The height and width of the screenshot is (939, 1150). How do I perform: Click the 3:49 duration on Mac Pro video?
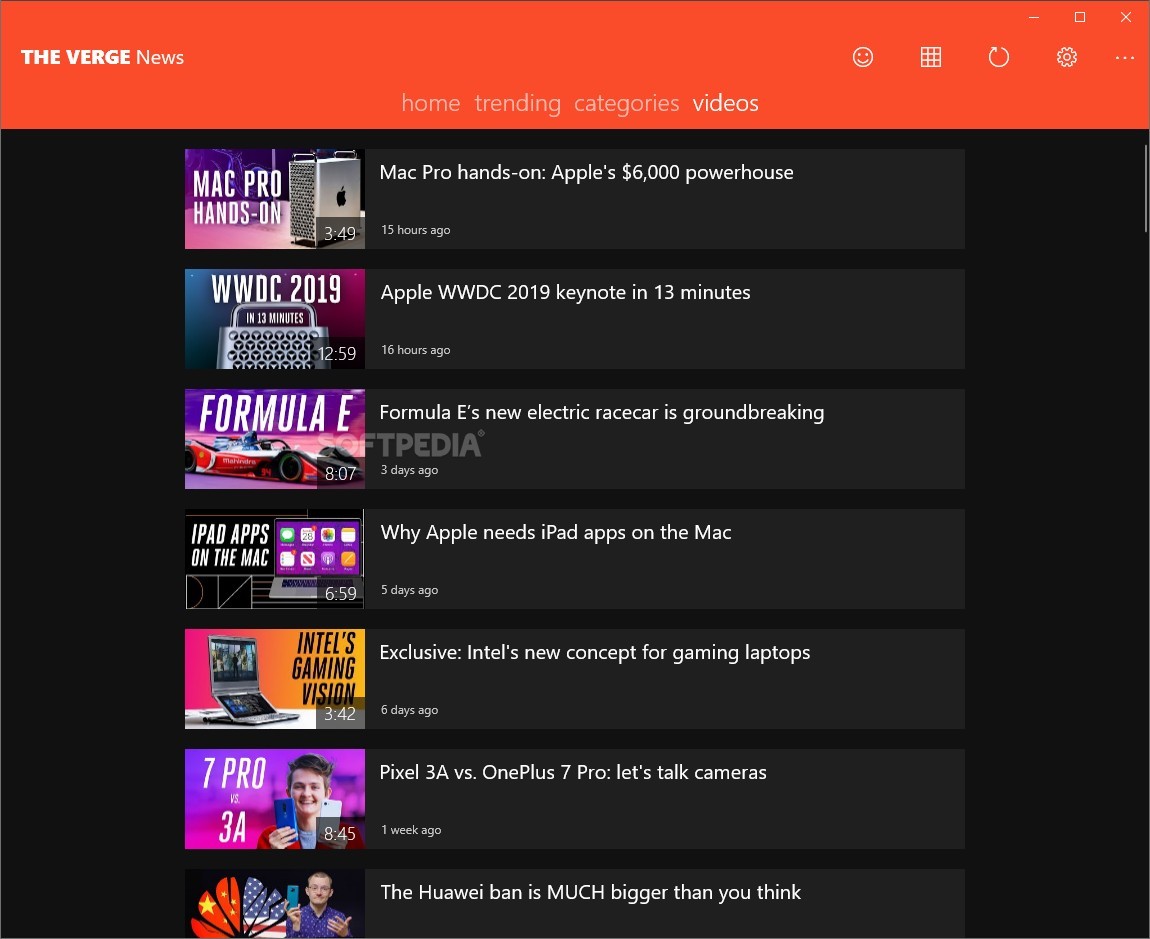point(340,233)
